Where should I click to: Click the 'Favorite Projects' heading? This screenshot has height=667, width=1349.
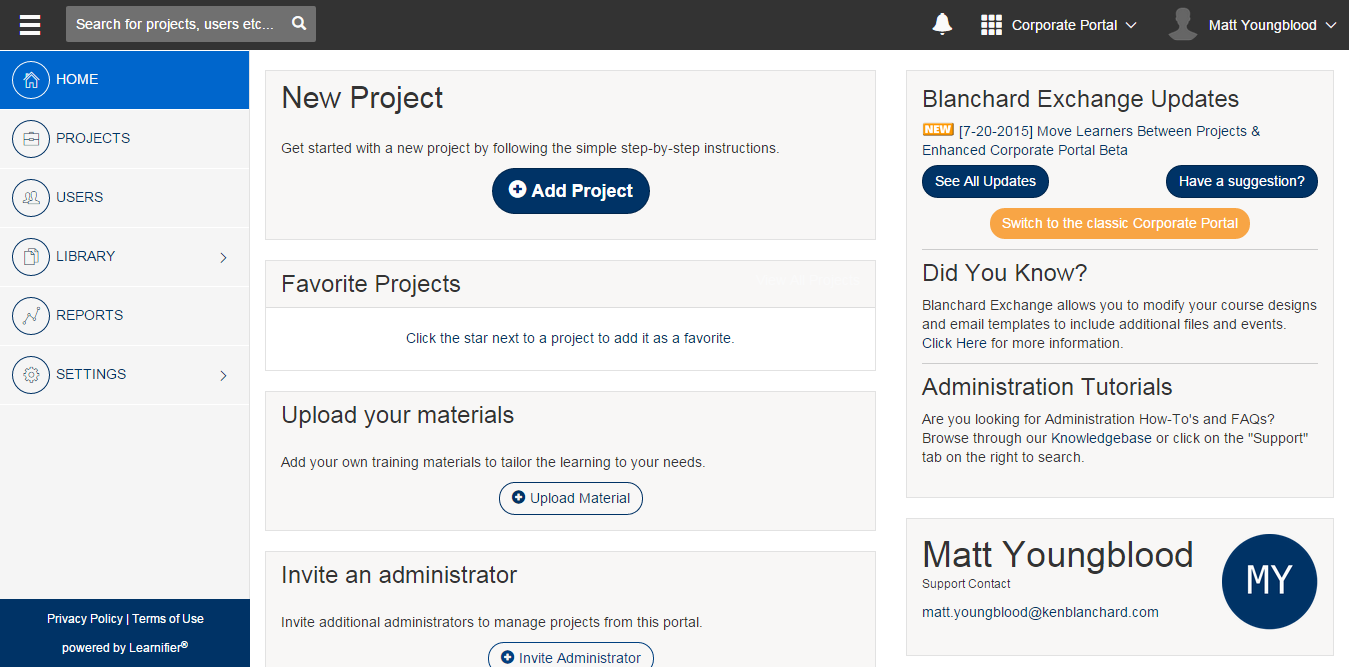click(371, 284)
